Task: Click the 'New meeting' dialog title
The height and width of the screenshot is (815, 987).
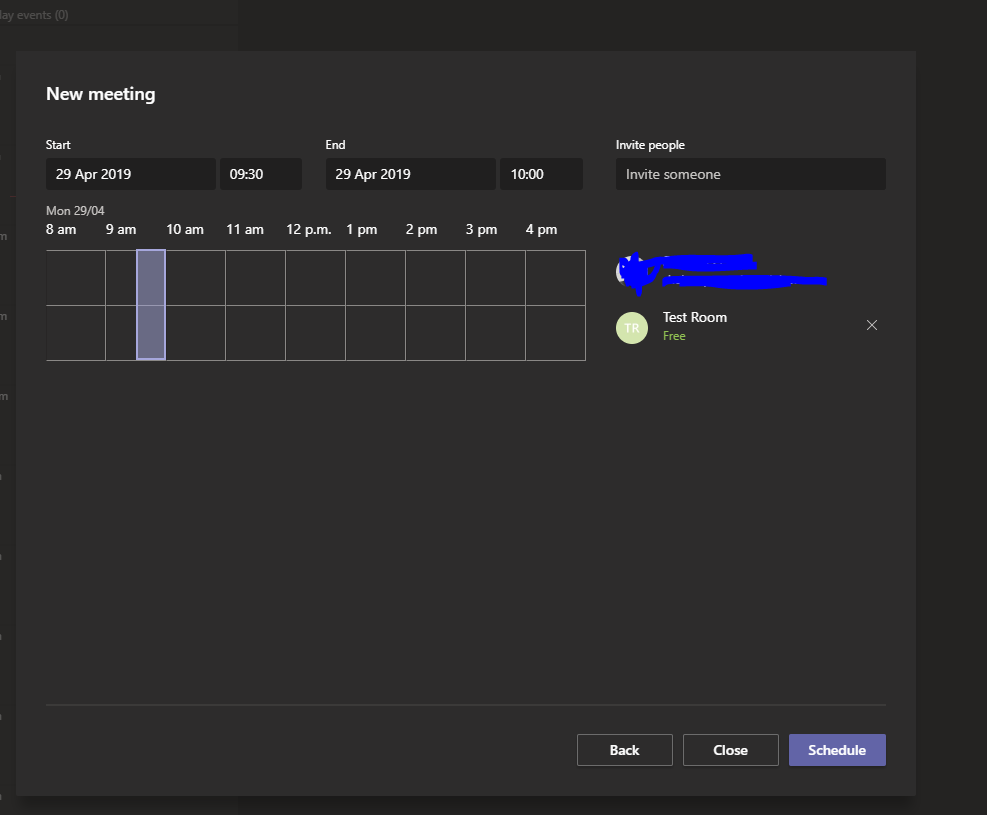Action: pyautogui.click(x=101, y=94)
